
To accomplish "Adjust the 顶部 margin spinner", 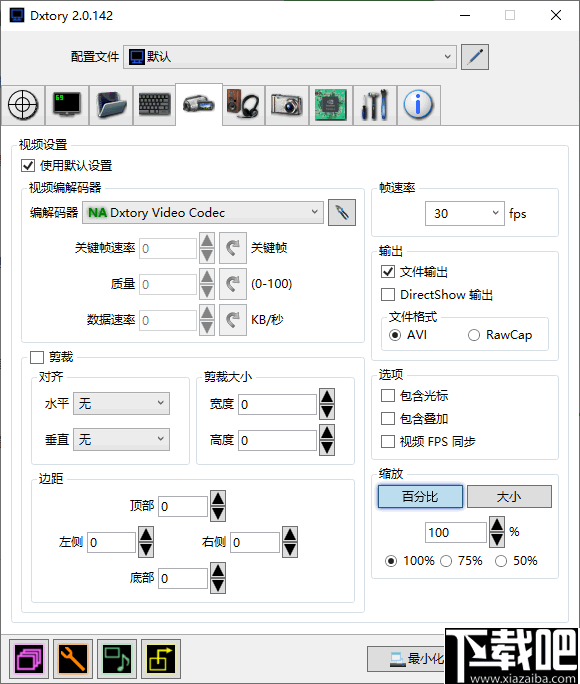I will tap(218, 506).
